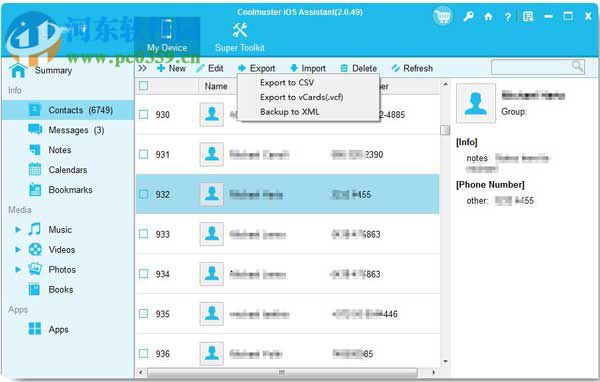Expand the Music tree node
Viewport: 600px width, 382px height.
pyautogui.click(x=18, y=230)
